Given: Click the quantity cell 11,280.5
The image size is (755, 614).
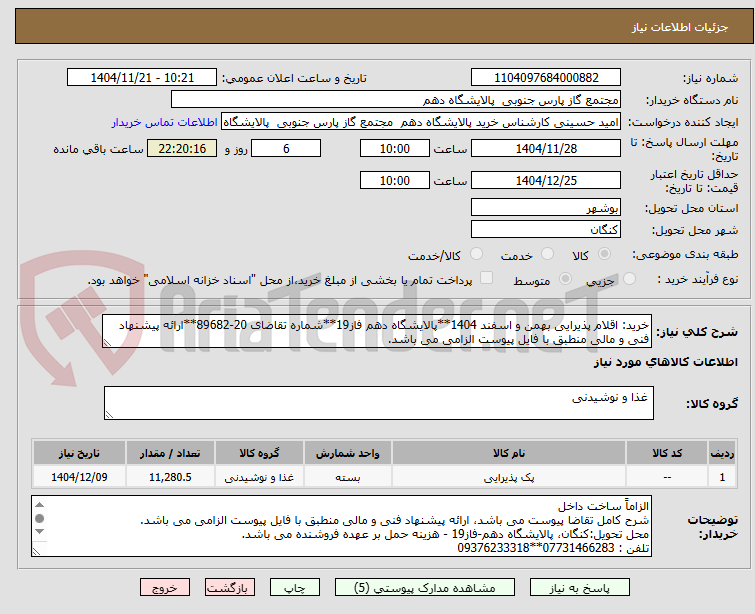Looking at the screenshot, I should 170,477.
